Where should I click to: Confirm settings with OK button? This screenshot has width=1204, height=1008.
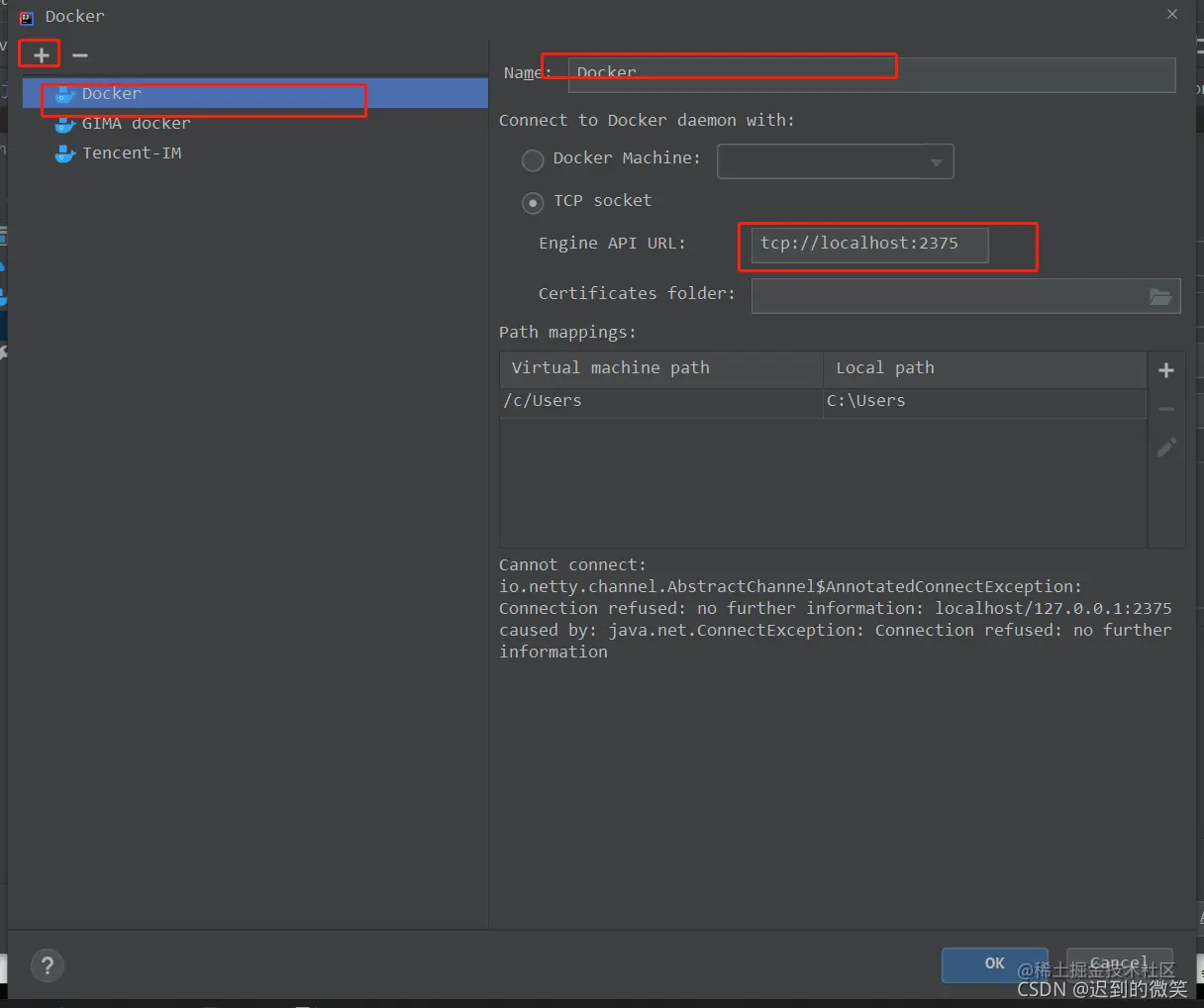(x=994, y=964)
